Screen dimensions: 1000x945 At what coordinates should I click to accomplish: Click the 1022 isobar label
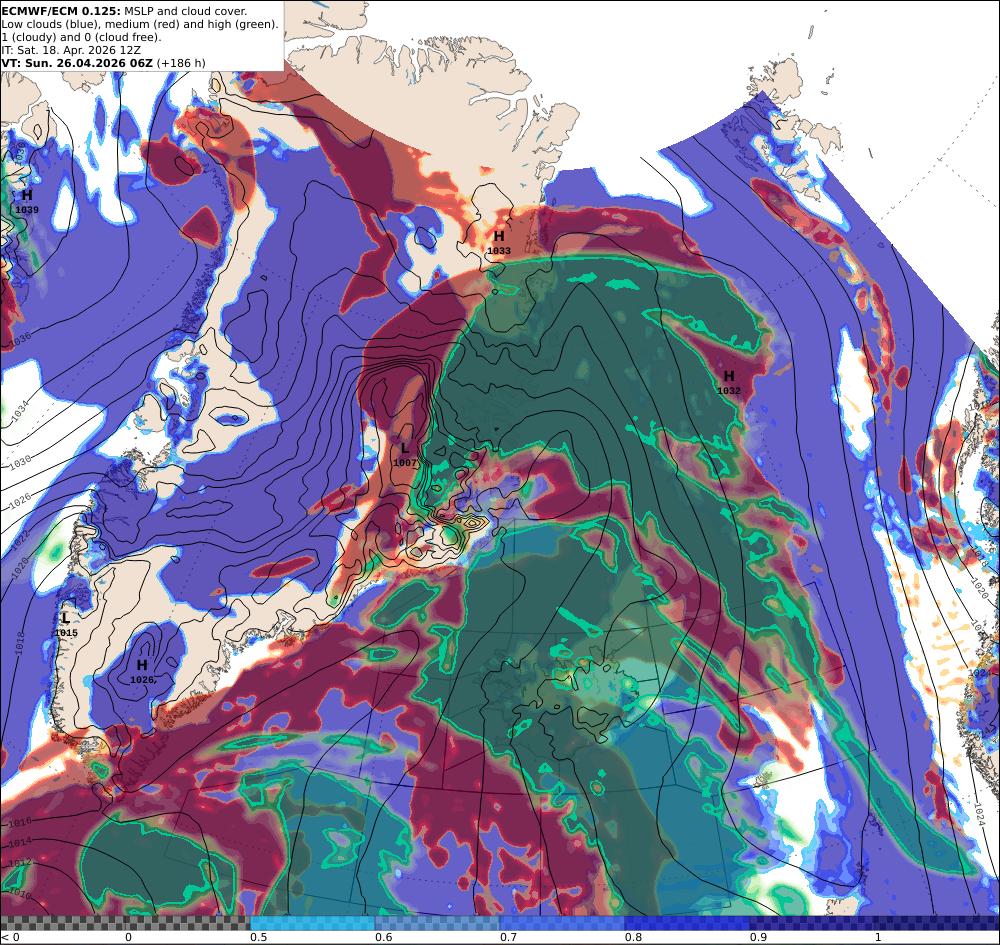[18, 539]
